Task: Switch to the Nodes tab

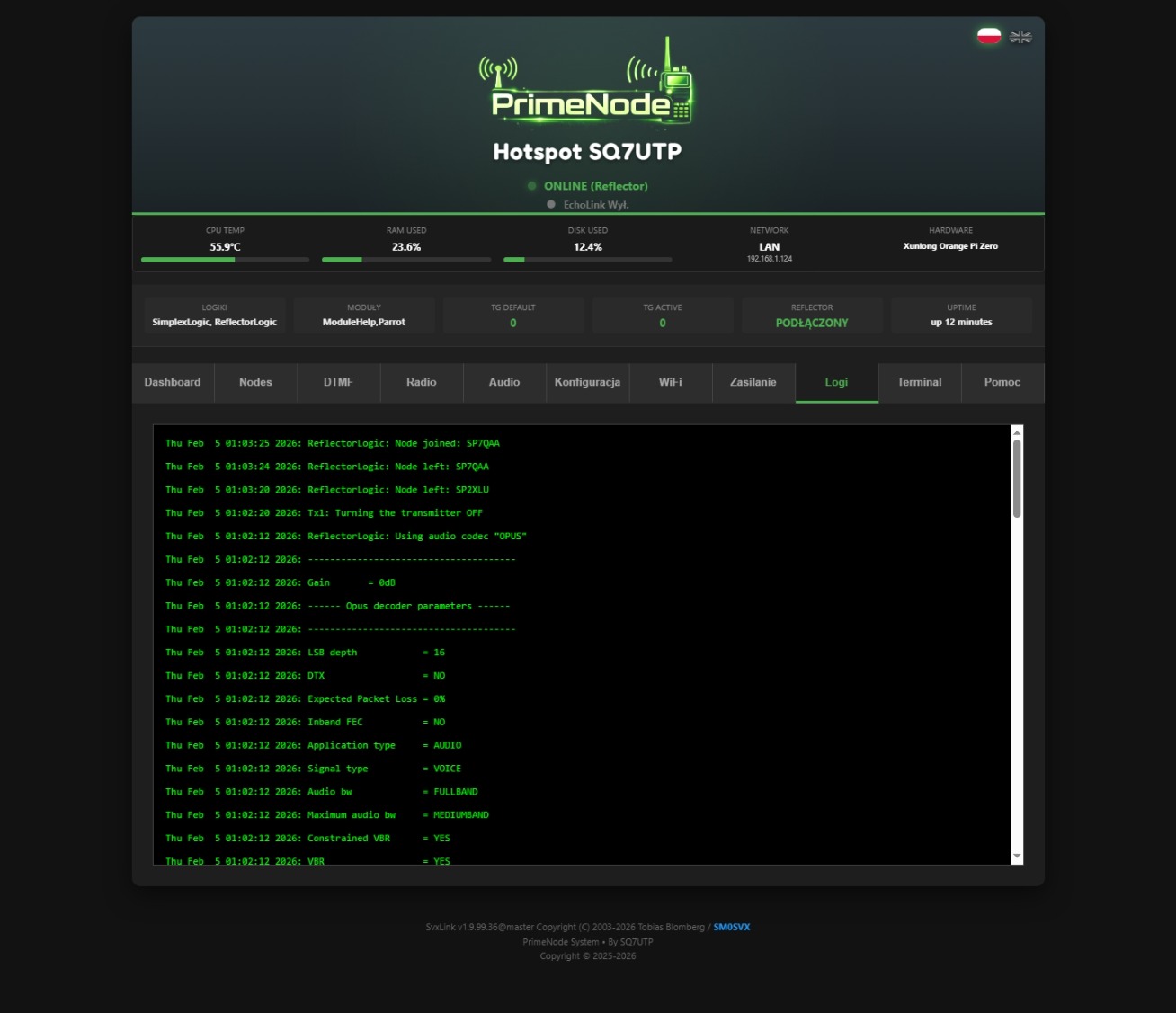Action: click(255, 383)
